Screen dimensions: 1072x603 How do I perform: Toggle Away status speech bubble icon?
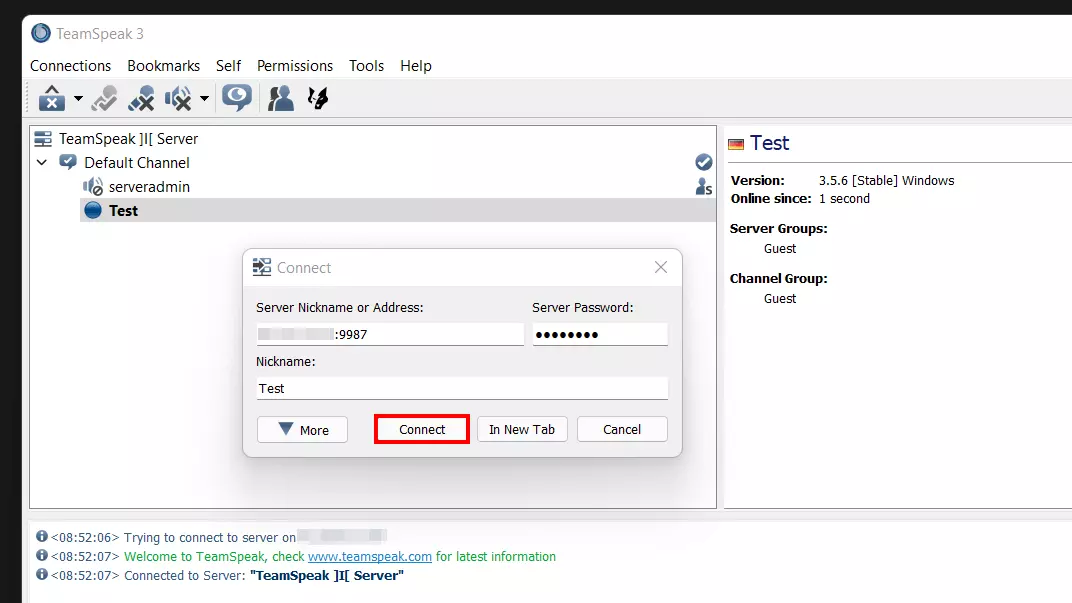click(237, 98)
